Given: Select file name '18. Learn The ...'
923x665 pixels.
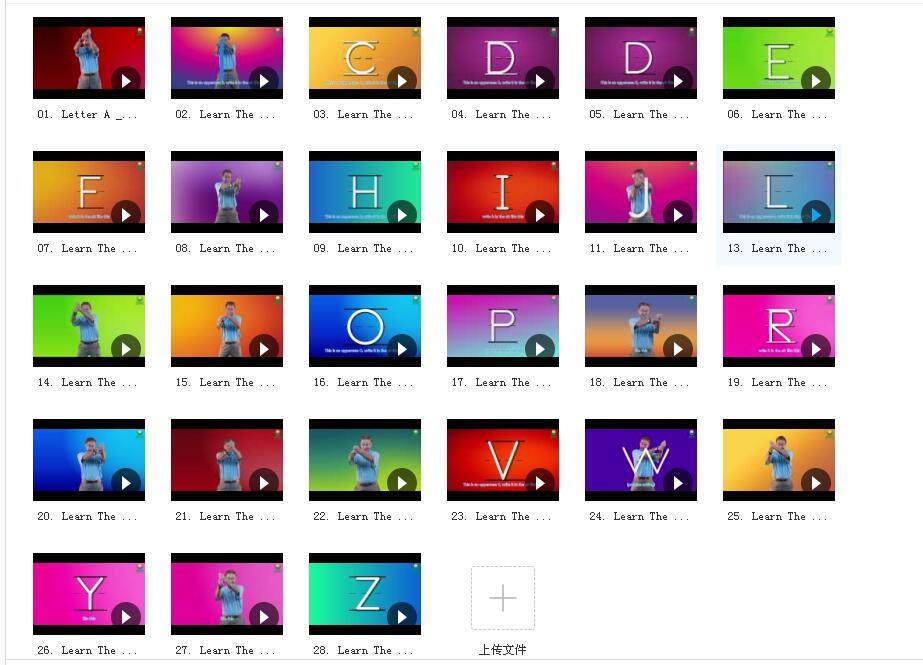Looking at the screenshot, I should click(x=639, y=383).
